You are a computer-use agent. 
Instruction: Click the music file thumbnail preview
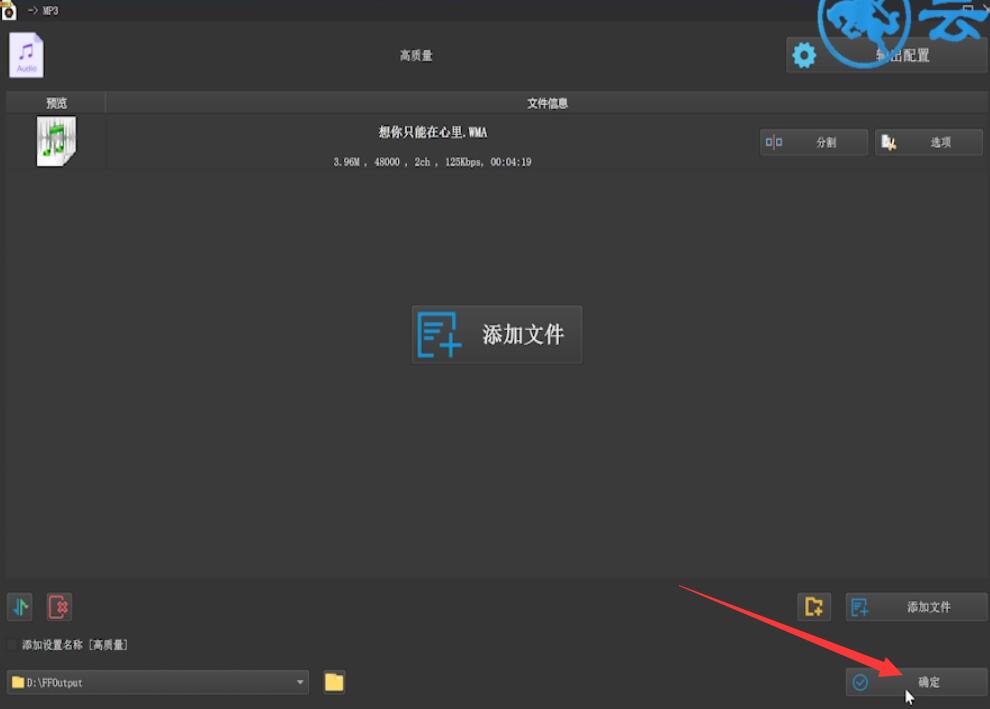[56, 141]
